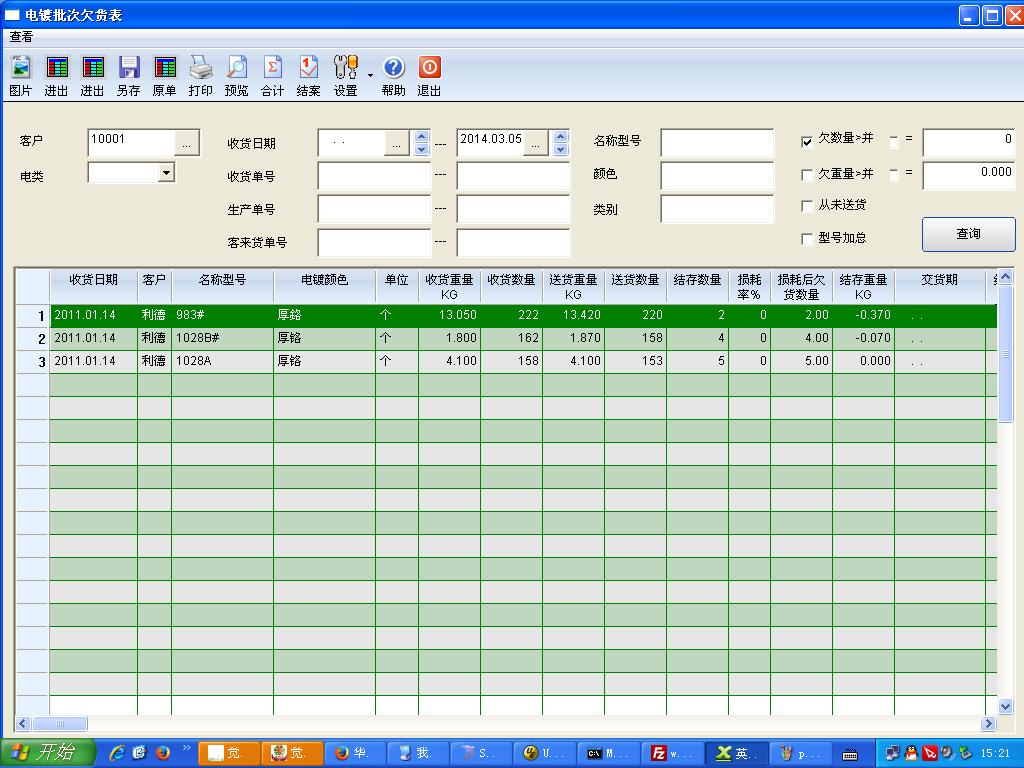Open the date picker for the empty start 收货日期
Viewport: 1024px width, 768px height.
(x=396, y=144)
